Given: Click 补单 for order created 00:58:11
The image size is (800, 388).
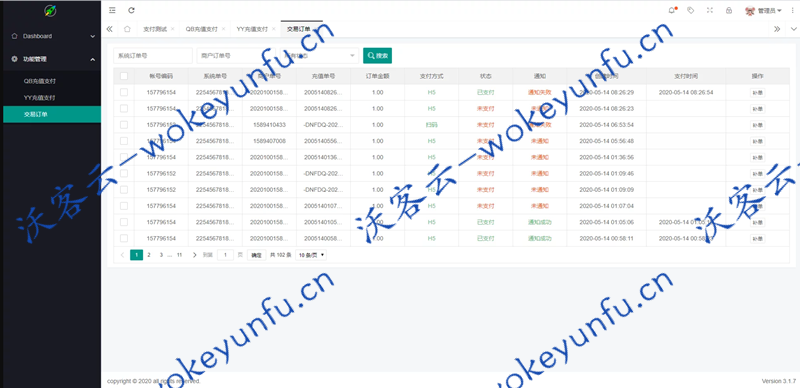Looking at the screenshot, I should (758, 238).
